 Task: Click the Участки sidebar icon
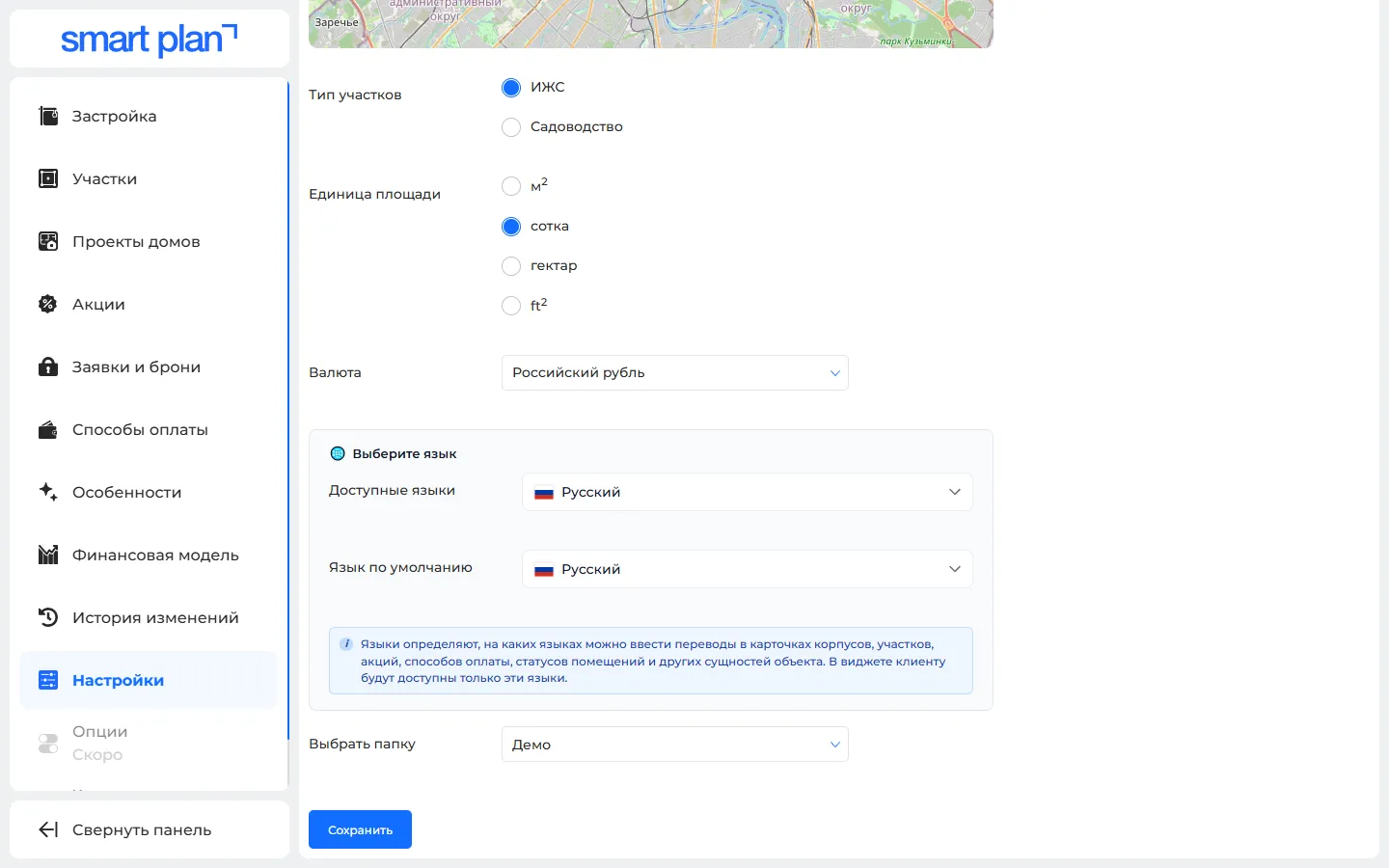coord(48,179)
